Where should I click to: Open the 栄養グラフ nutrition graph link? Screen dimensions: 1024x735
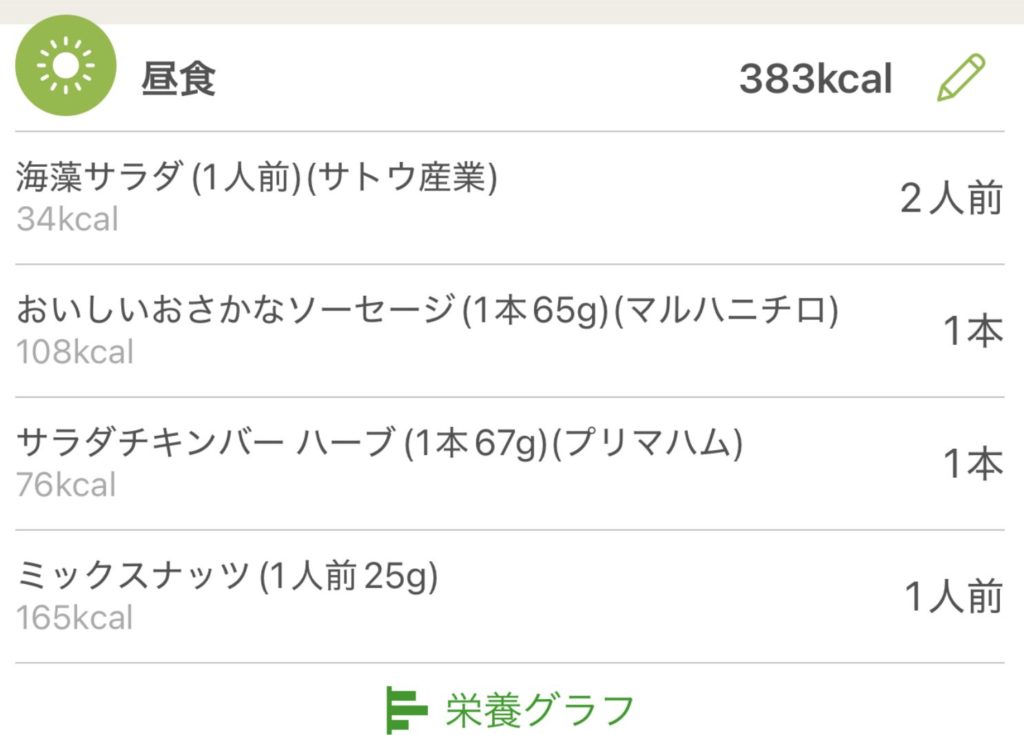tap(540, 710)
